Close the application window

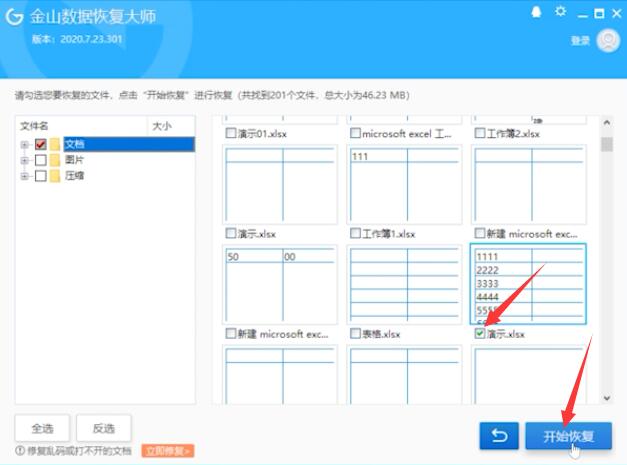617,14
